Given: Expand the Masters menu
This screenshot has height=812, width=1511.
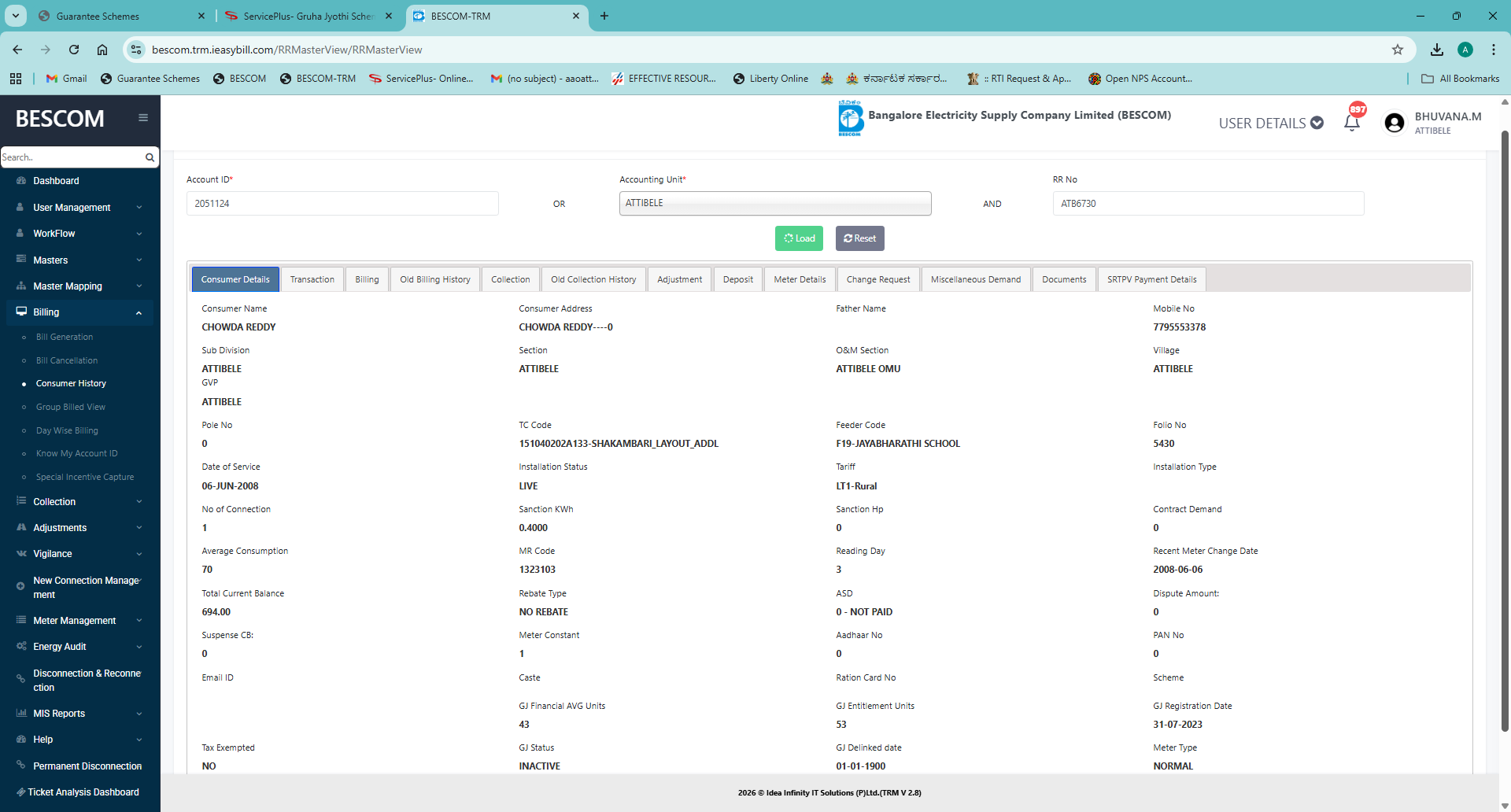Looking at the screenshot, I should (79, 260).
